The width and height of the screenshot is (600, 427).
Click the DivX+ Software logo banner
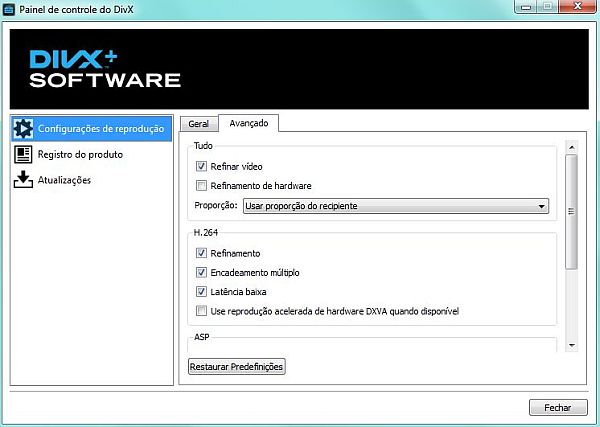[x=299, y=69]
